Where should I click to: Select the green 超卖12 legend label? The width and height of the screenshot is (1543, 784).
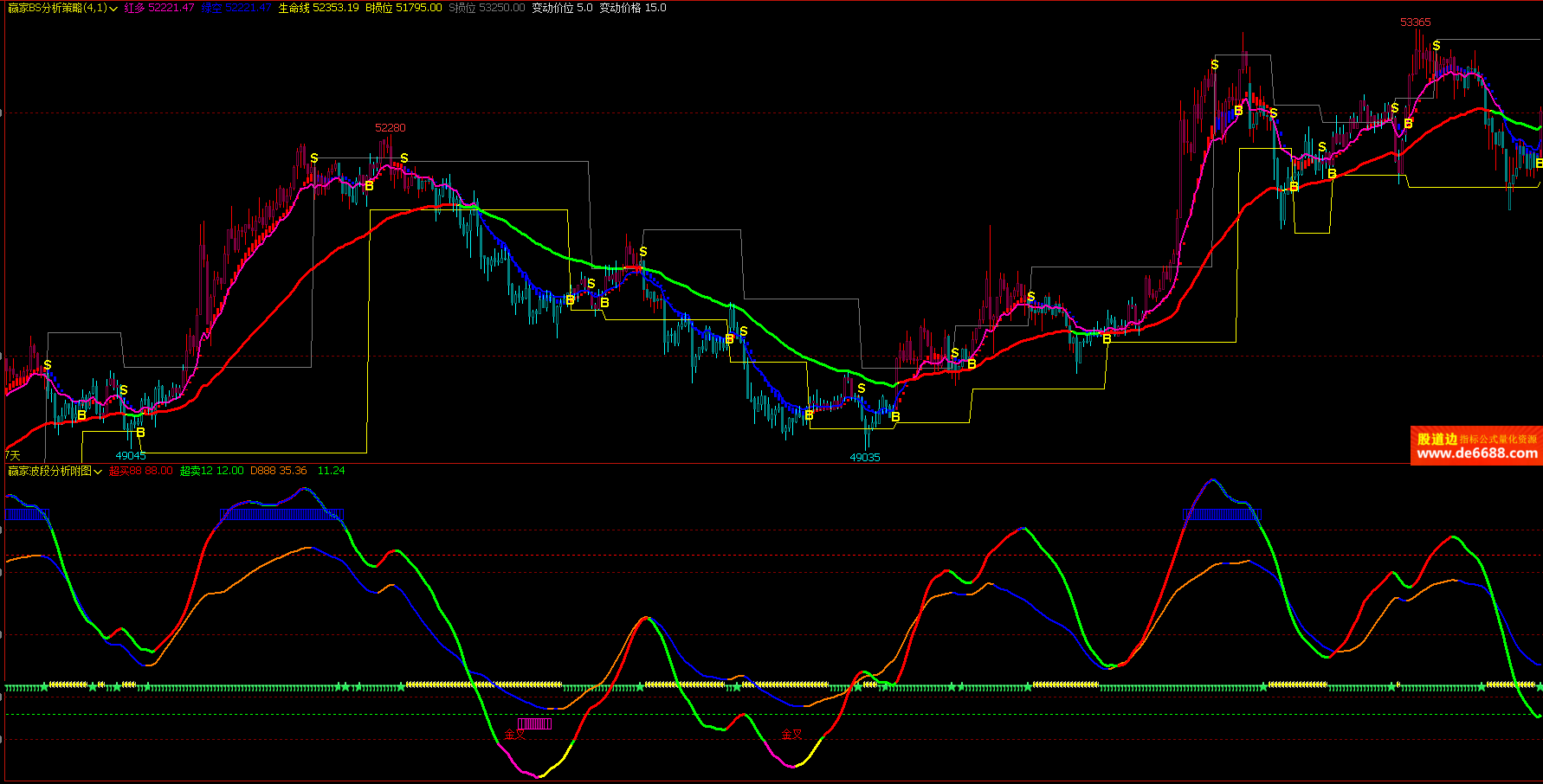211,471
